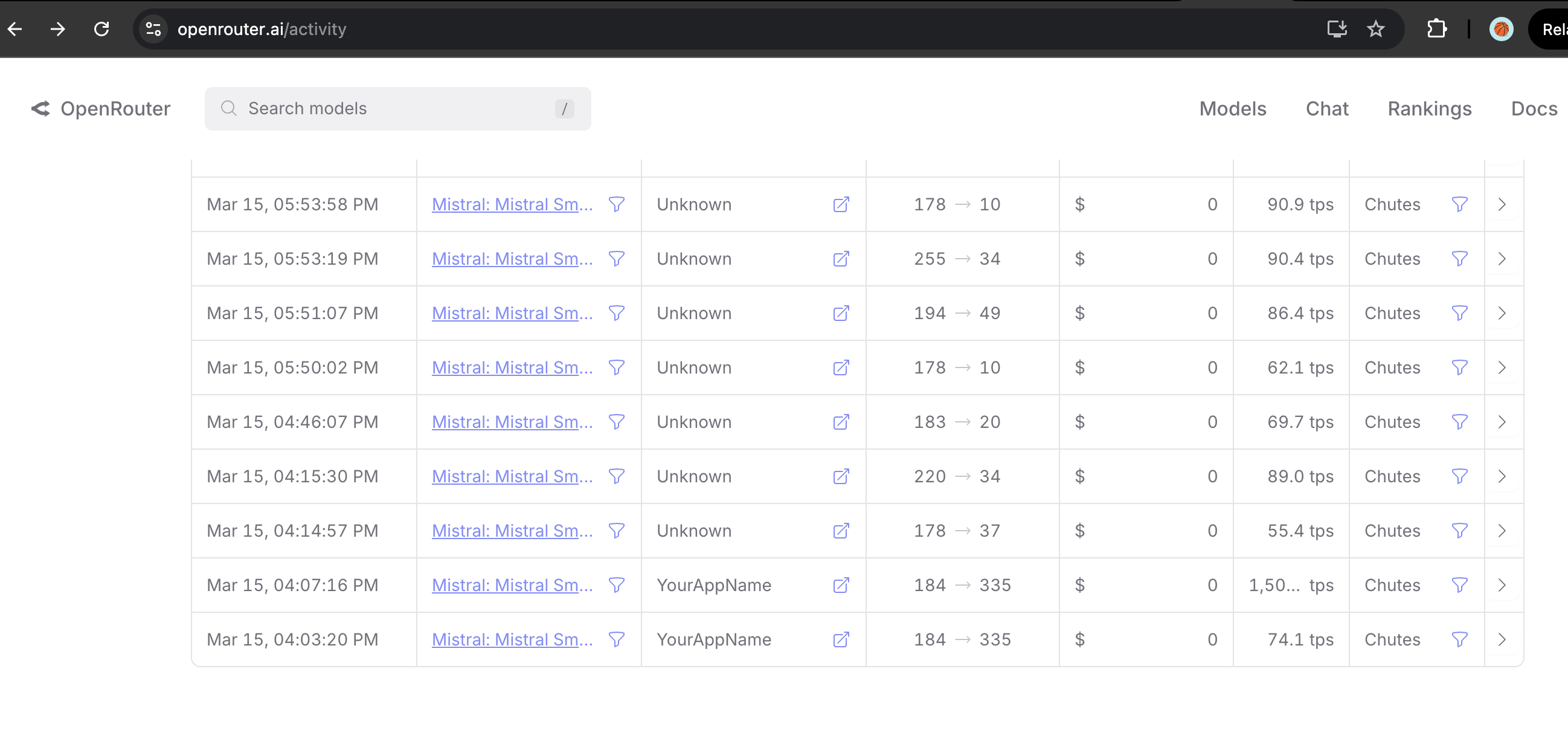Open app external link in 05:53:58 PM row
This screenshot has width=1568, height=741.
[x=841, y=204]
